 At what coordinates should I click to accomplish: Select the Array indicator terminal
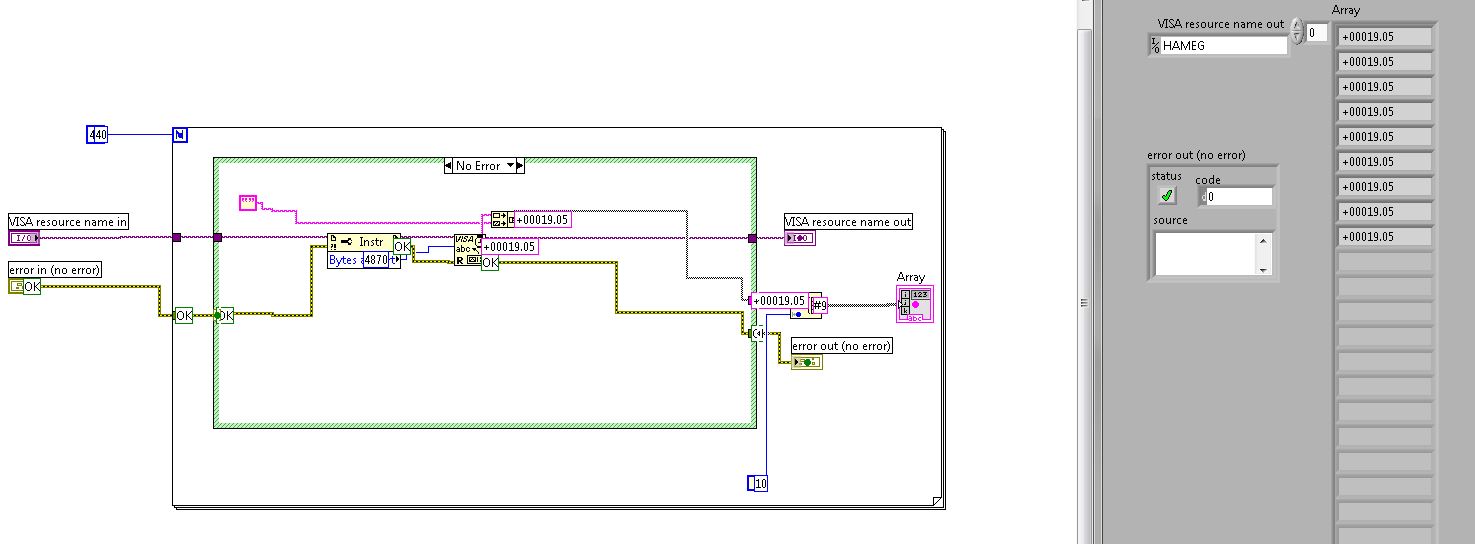click(914, 304)
